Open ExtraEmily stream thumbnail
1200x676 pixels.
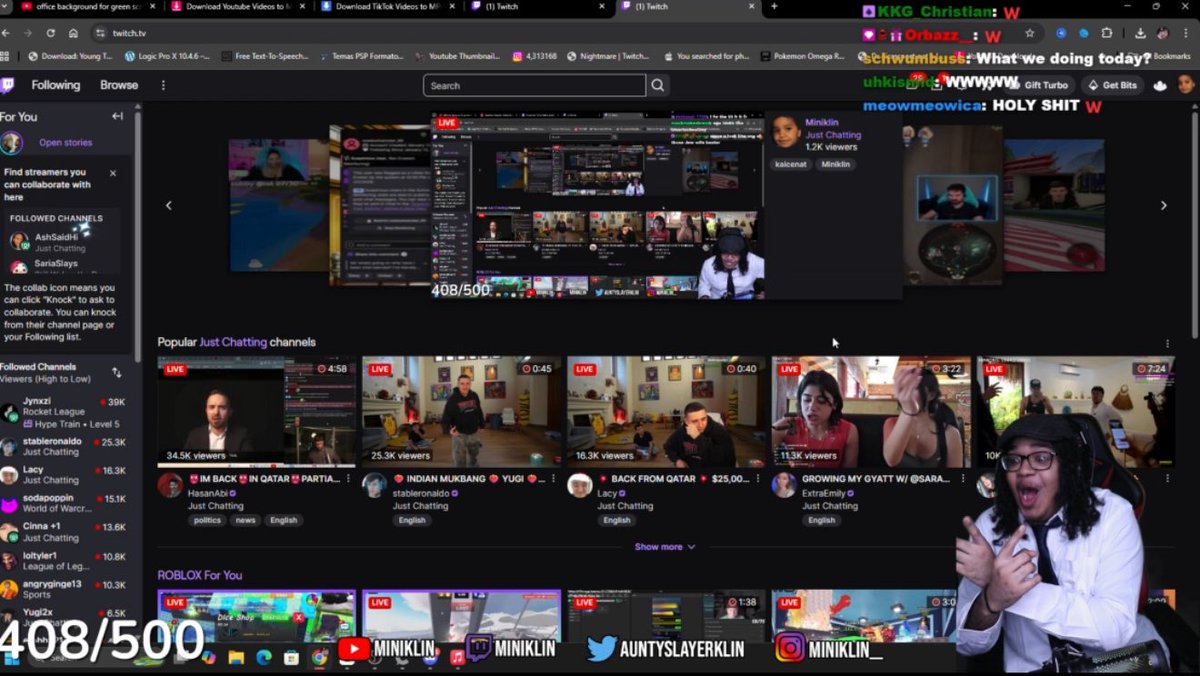tap(871, 411)
